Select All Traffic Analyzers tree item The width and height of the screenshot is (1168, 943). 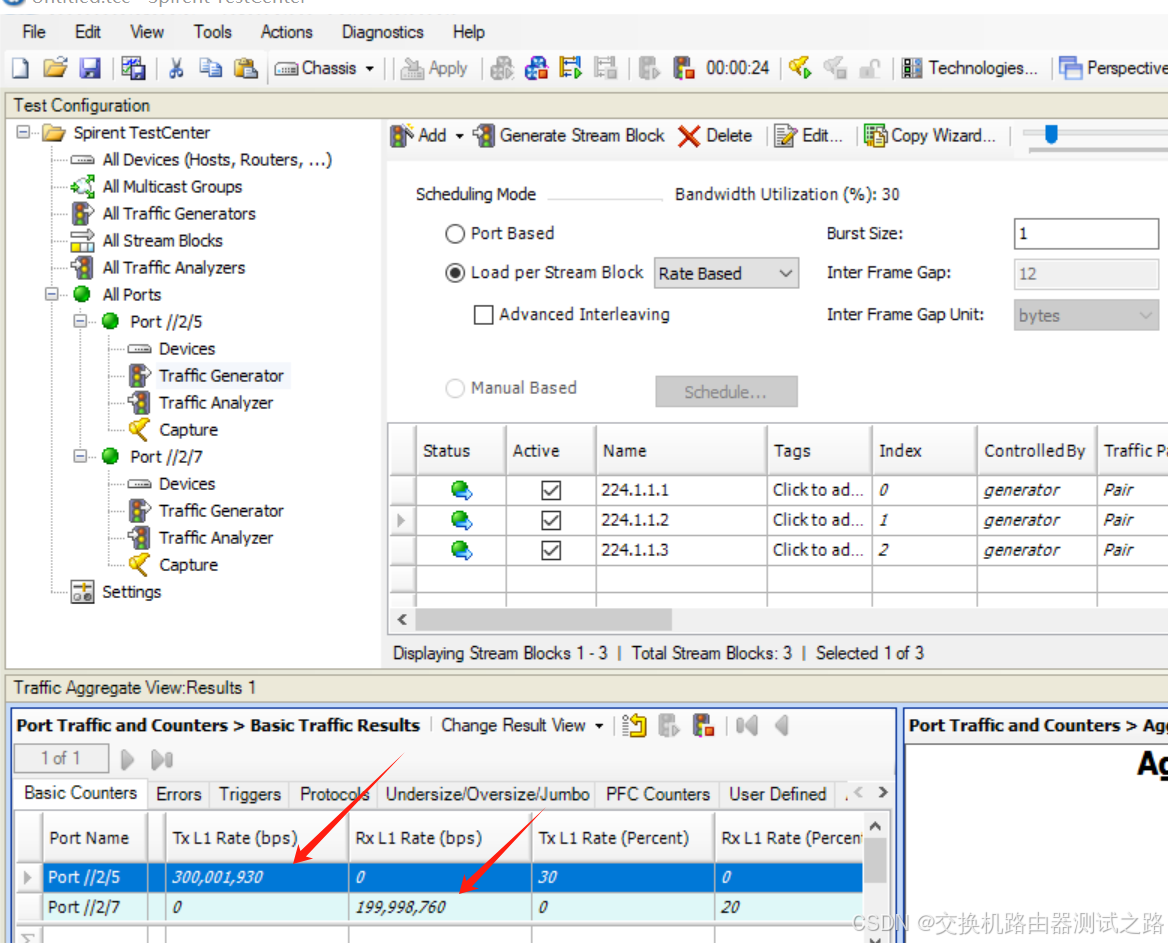(174, 267)
